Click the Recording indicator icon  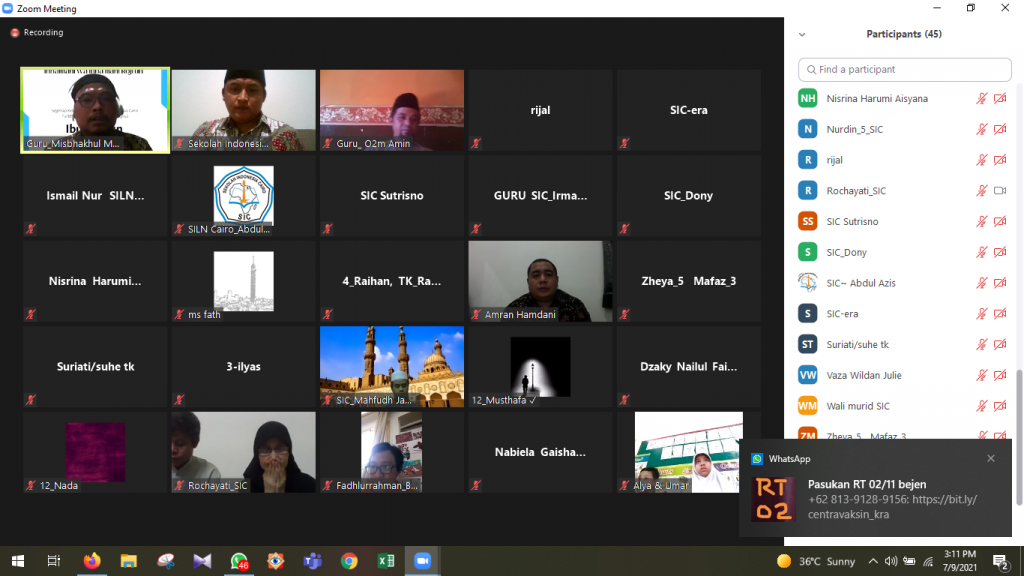(15, 33)
